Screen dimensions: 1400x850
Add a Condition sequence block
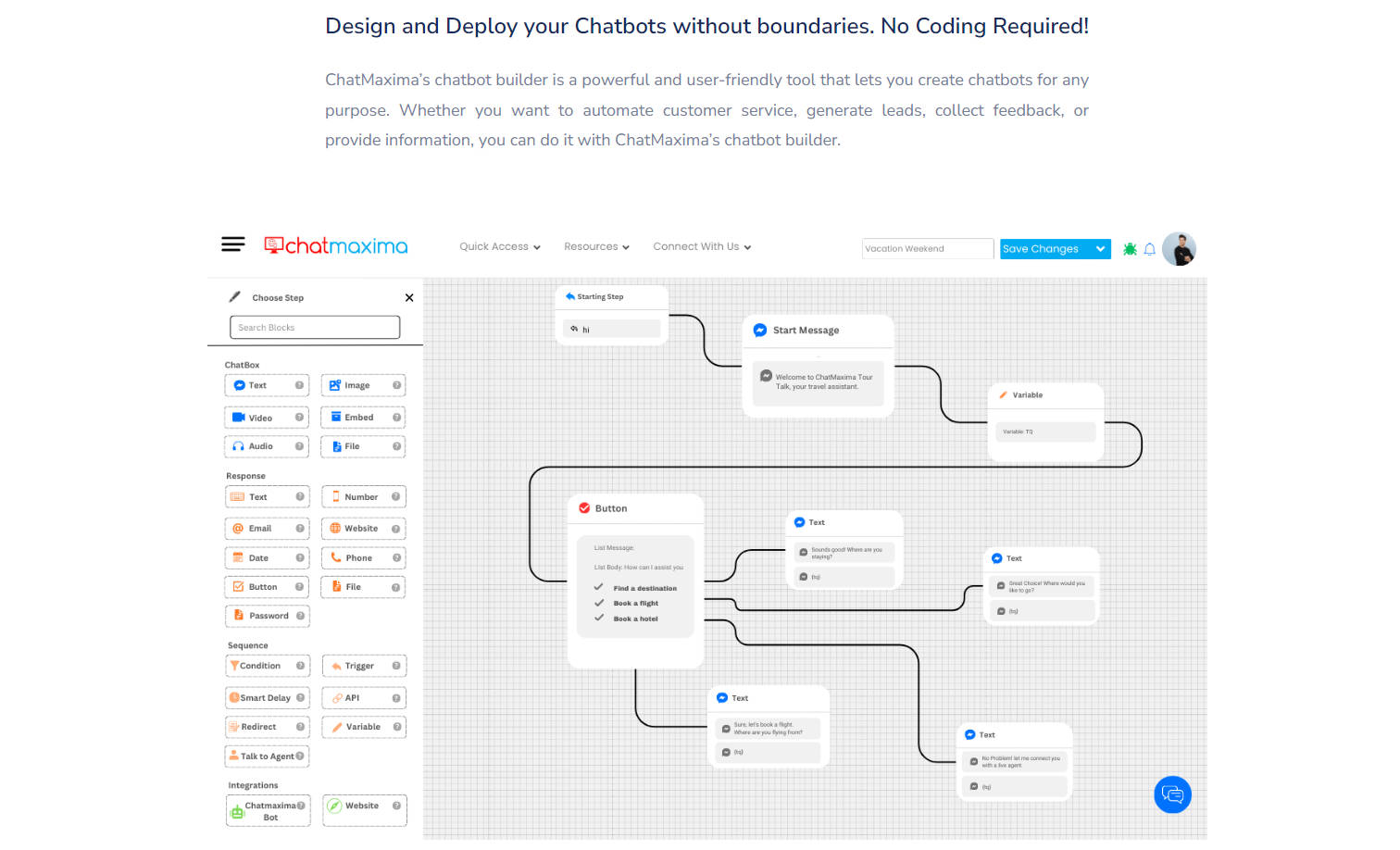pyautogui.click(x=268, y=666)
